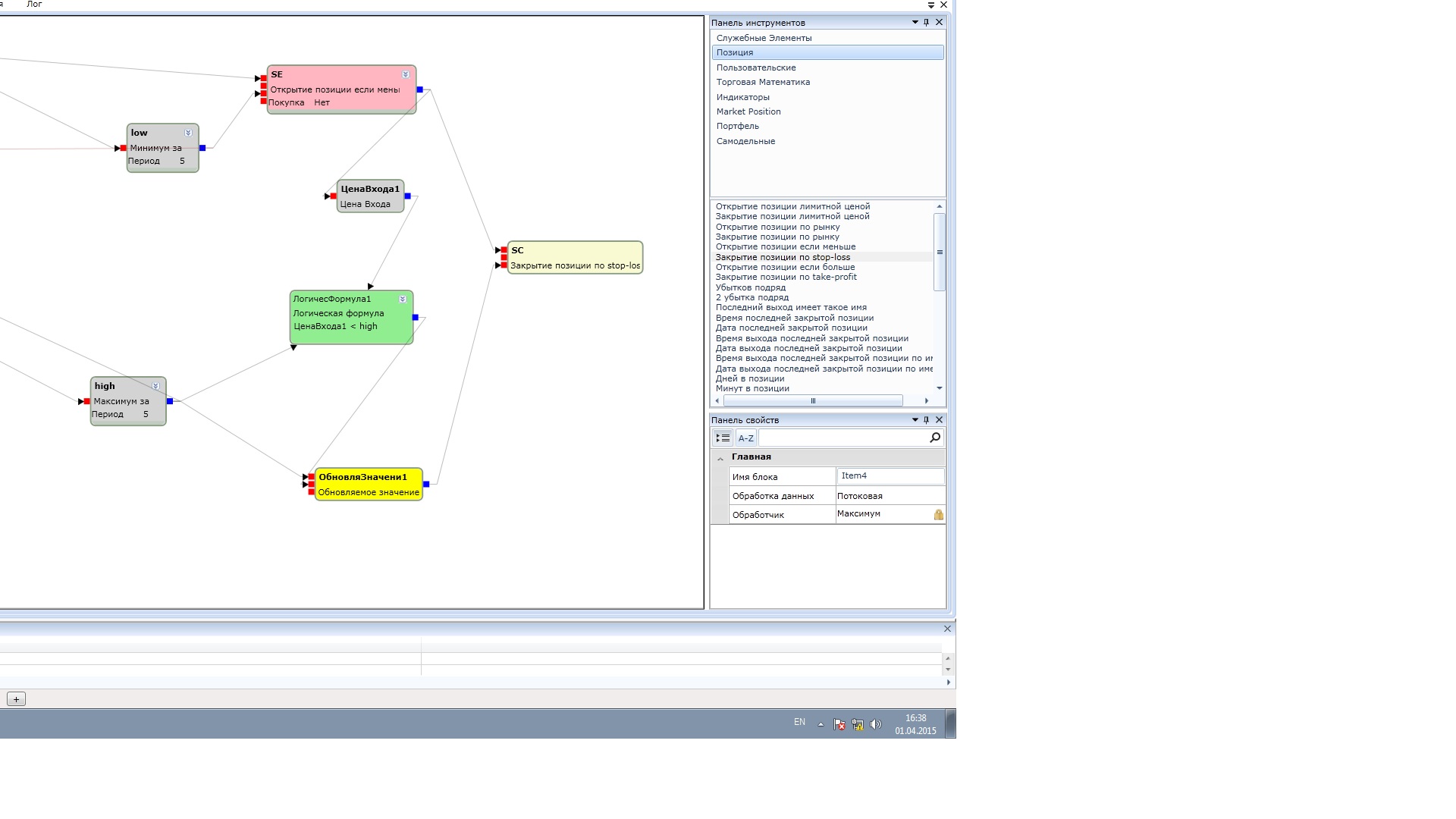Click the search magnifier in properties panel
This screenshot has height=819, width=1456.
pos(934,438)
